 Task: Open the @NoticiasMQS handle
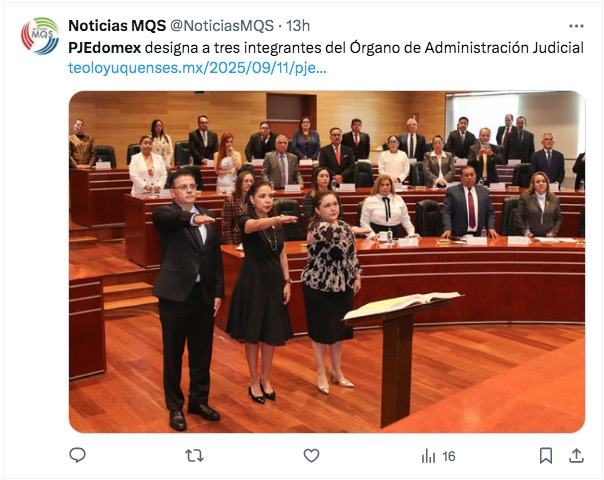pos(221,26)
